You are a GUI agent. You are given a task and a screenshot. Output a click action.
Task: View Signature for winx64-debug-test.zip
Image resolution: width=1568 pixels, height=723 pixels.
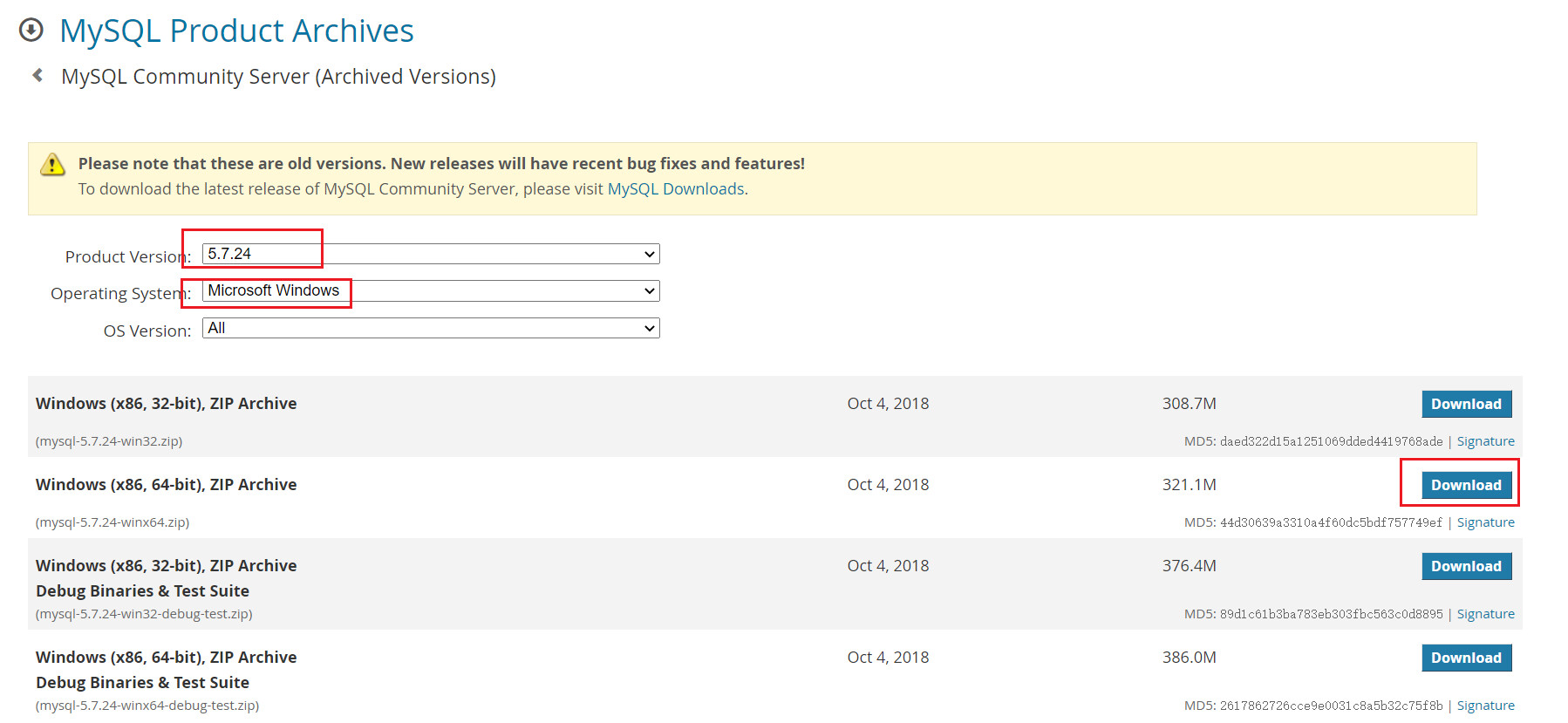point(1485,706)
